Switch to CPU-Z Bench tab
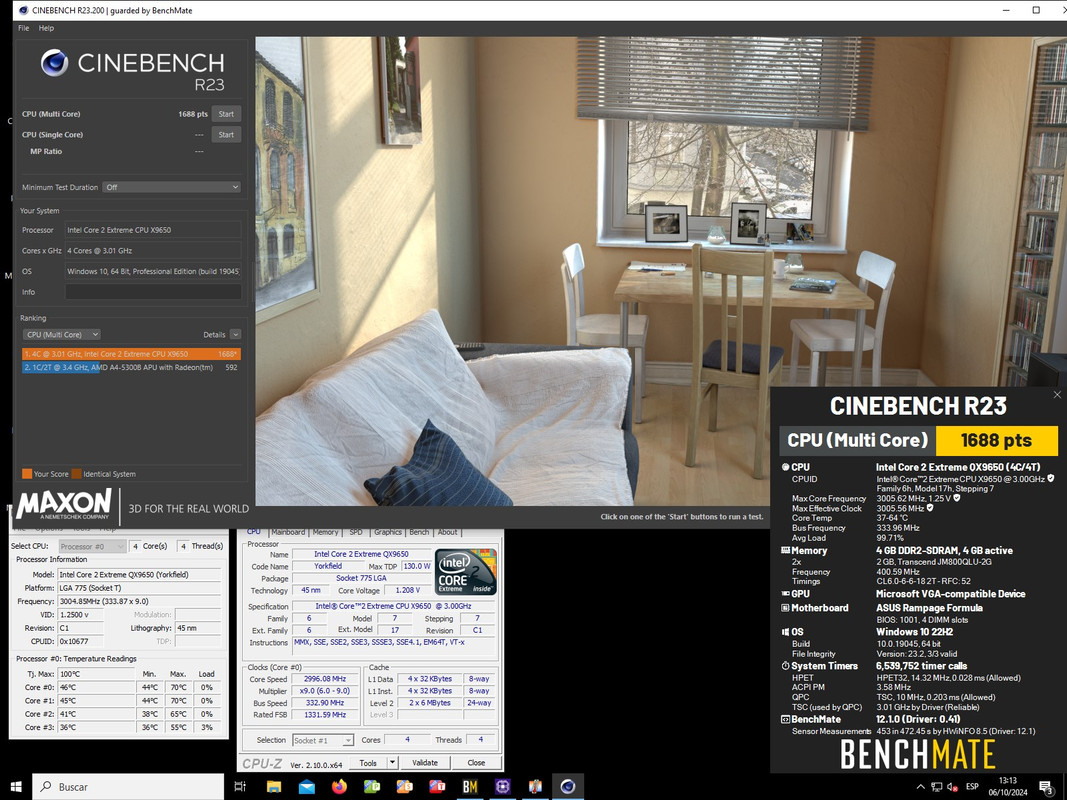The height and width of the screenshot is (800, 1067). point(419,532)
